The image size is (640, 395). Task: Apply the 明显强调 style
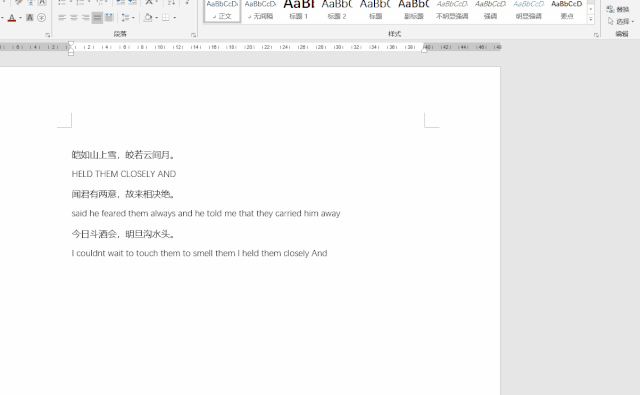[x=529, y=10]
